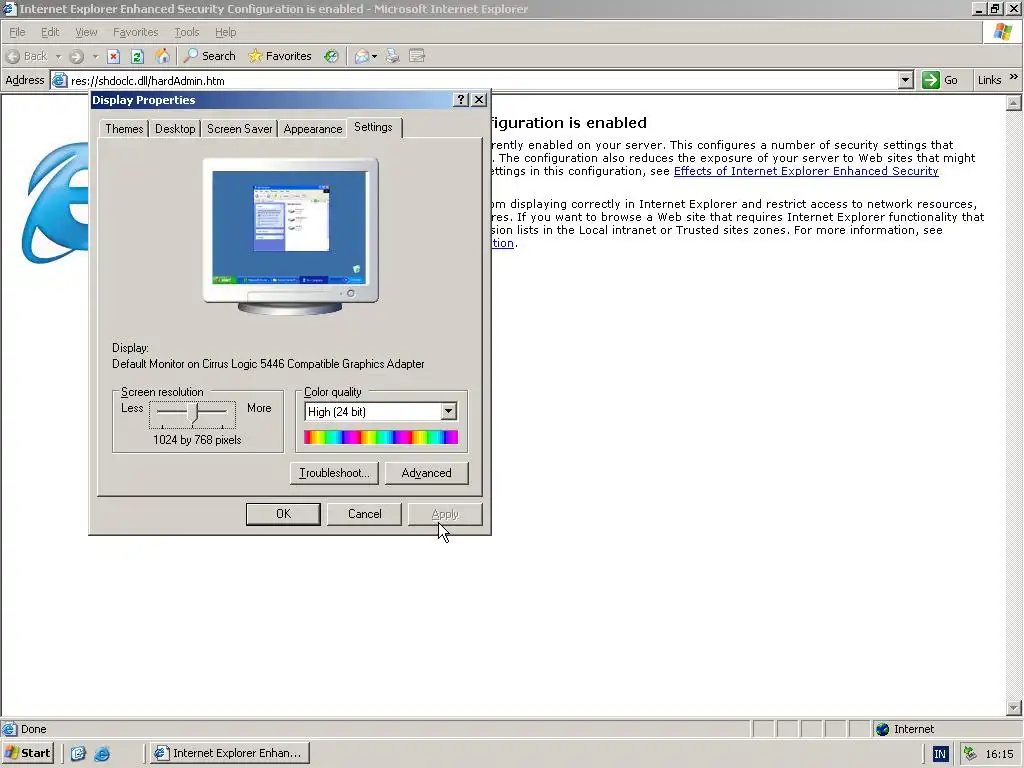The image size is (1024, 768).
Task: Click the page scrollbar down arrow
Action: point(1014,707)
